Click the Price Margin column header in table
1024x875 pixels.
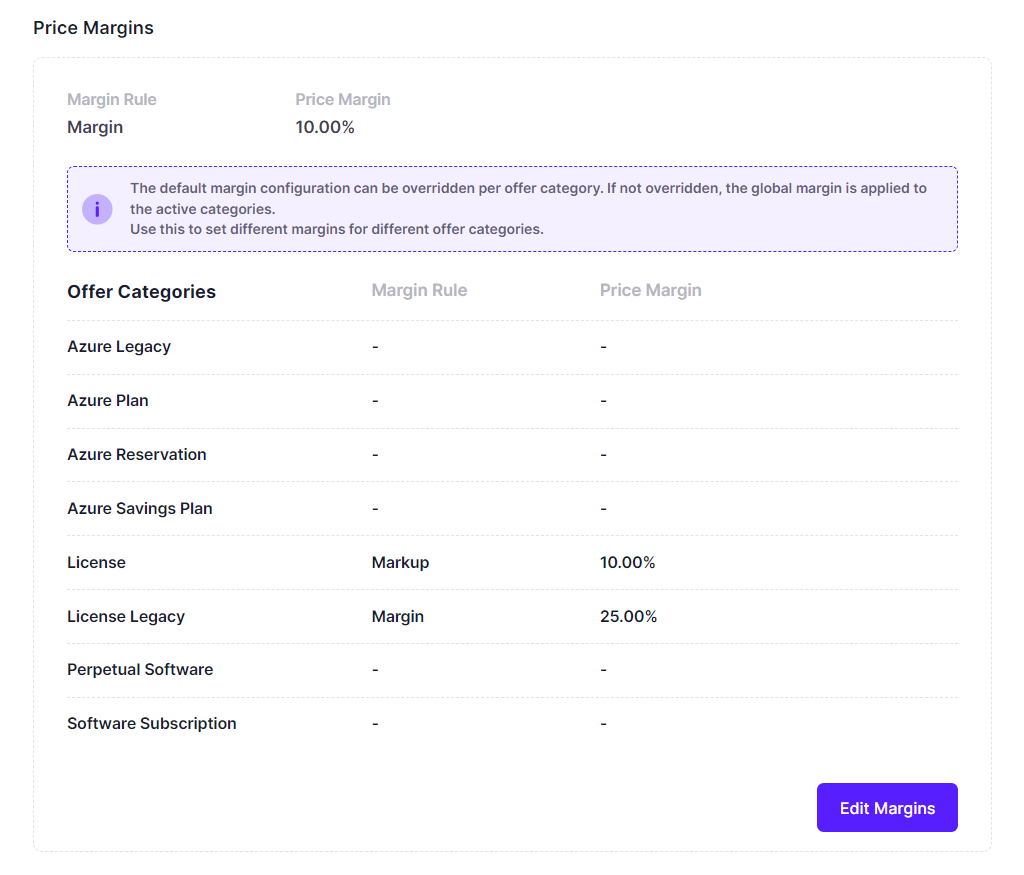click(x=650, y=290)
